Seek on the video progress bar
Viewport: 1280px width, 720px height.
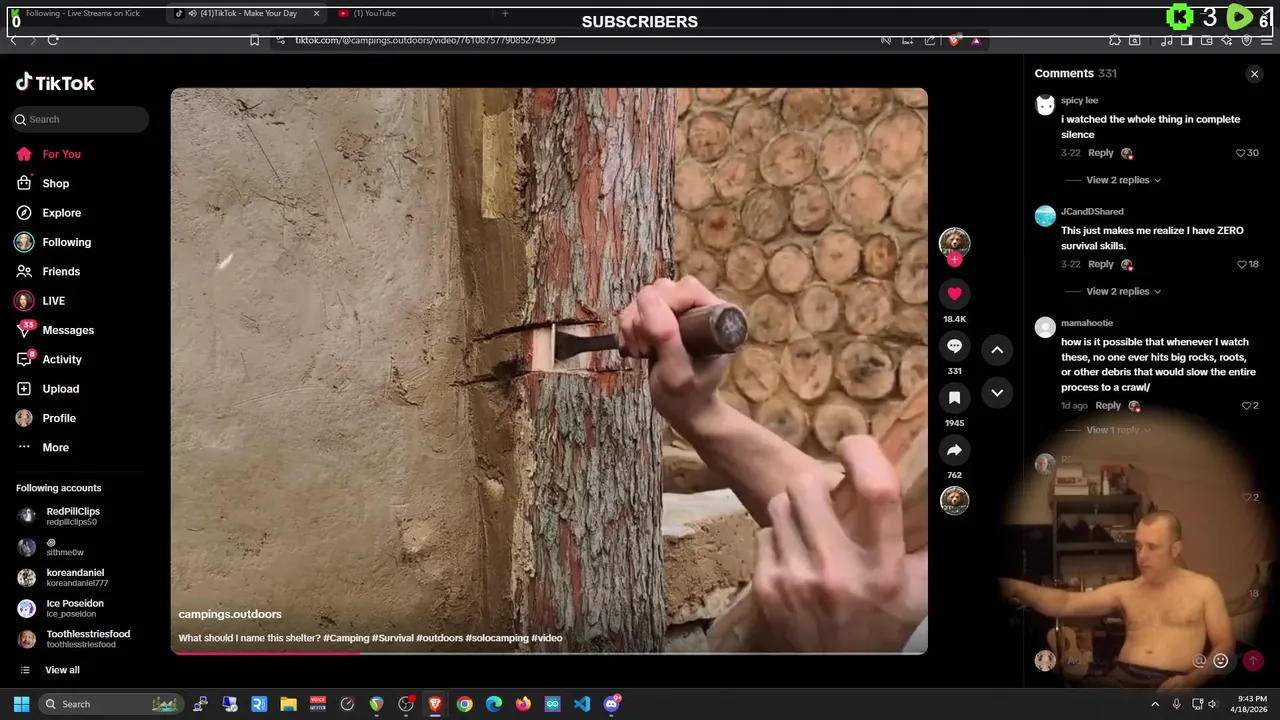[x=549, y=652]
